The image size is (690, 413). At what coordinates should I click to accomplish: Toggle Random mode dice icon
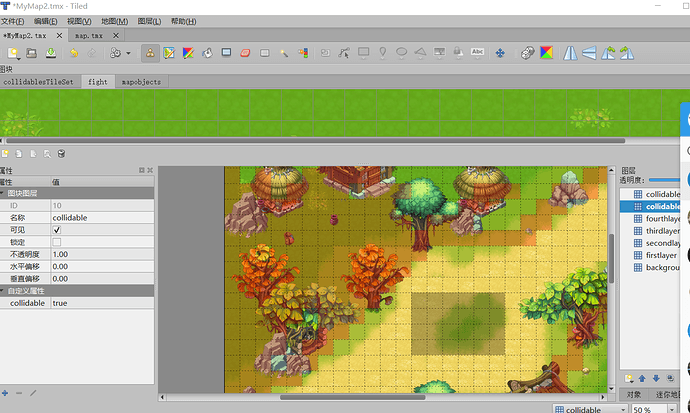point(527,53)
